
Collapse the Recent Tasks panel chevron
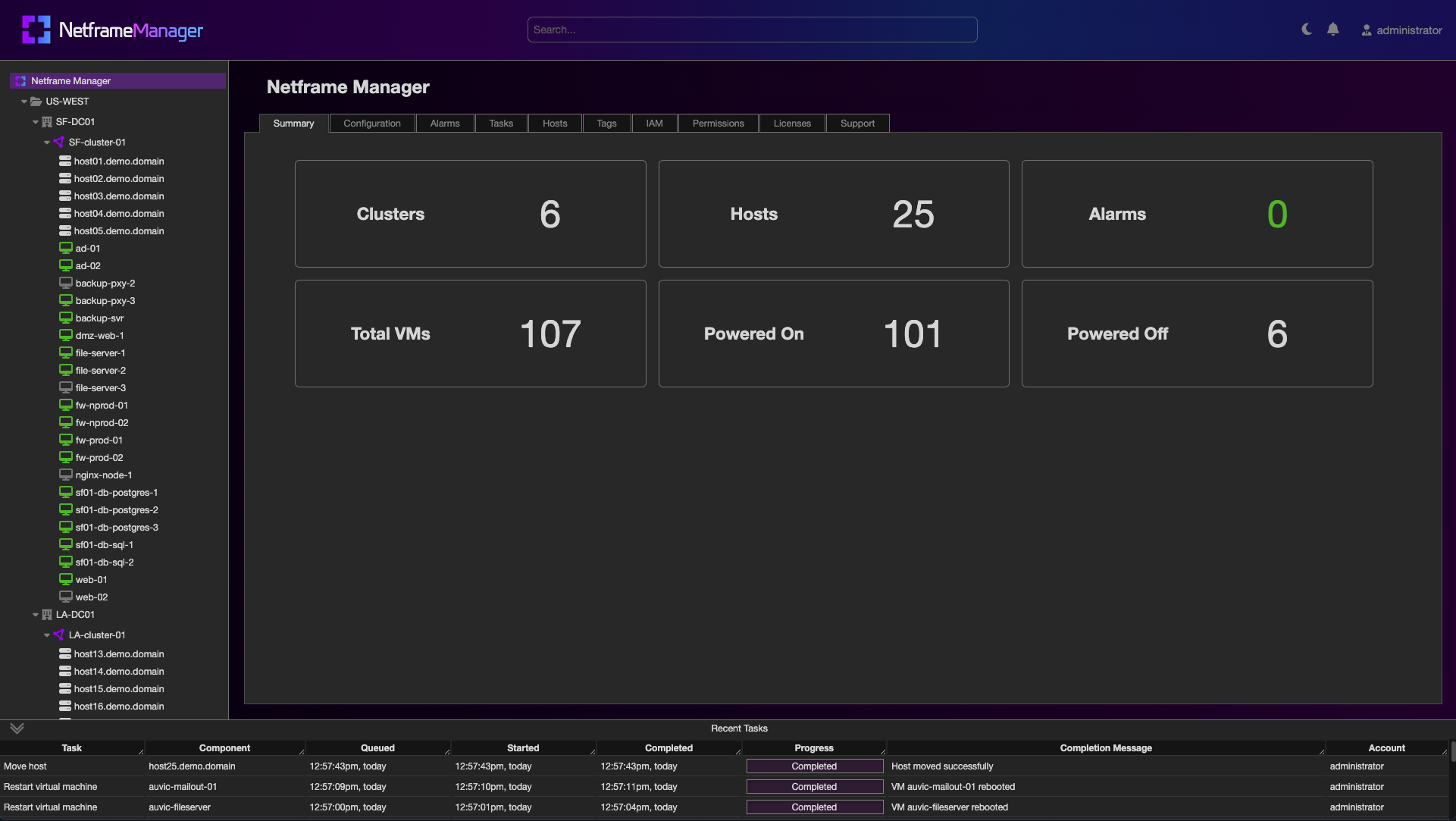tap(17, 729)
